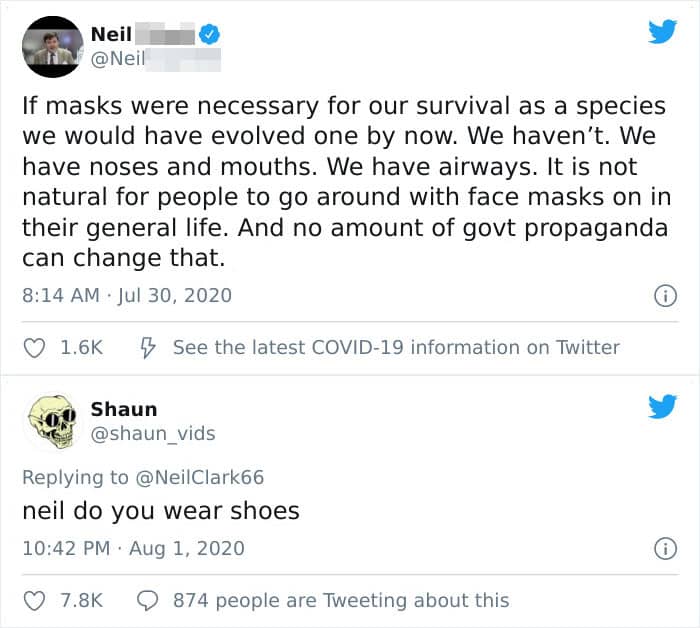Click the @shaun_vids handle
The height and width of the screenshot is (628, 700).
[153, 433]
